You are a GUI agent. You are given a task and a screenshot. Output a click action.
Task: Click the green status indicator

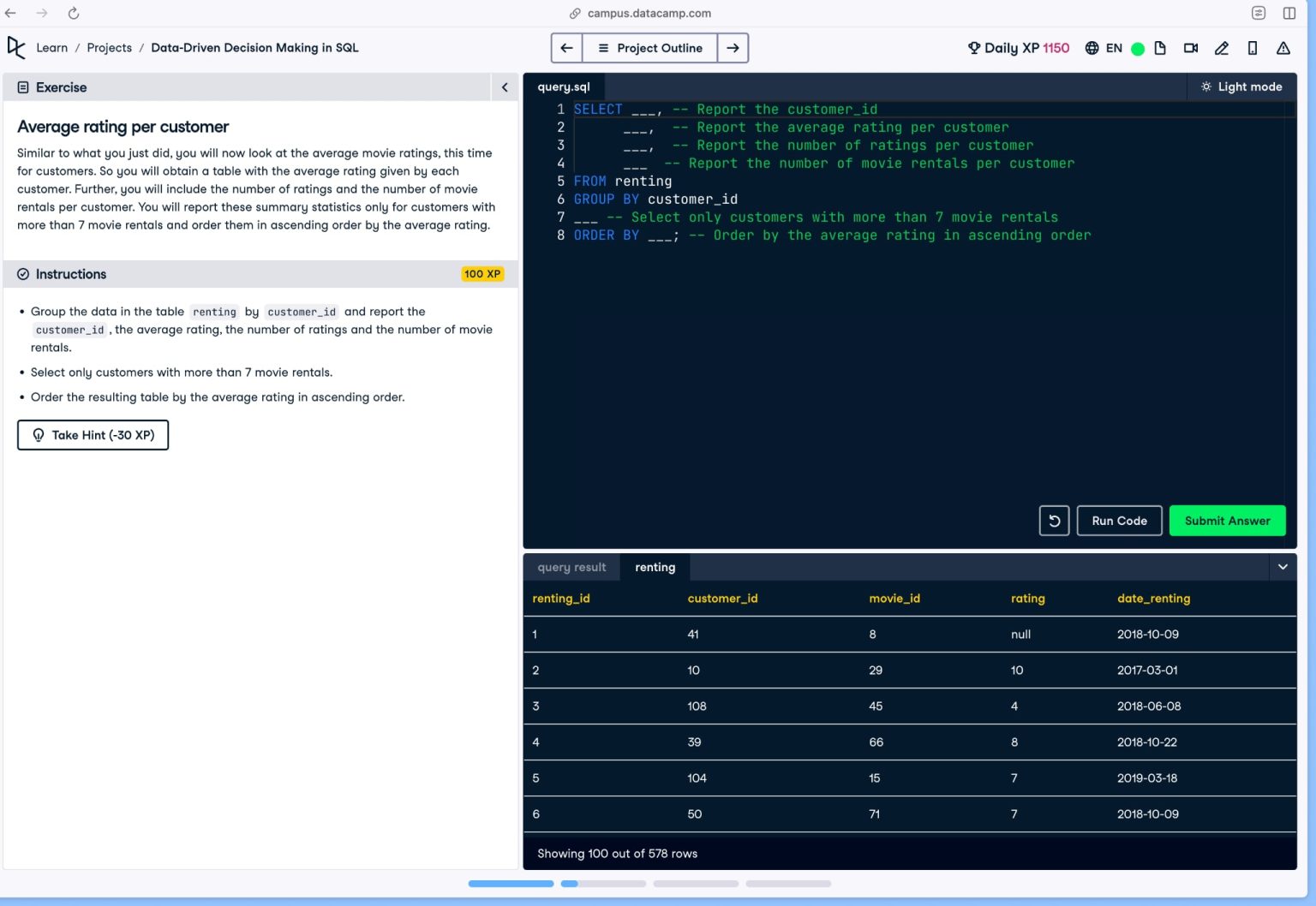(1138, 49)
